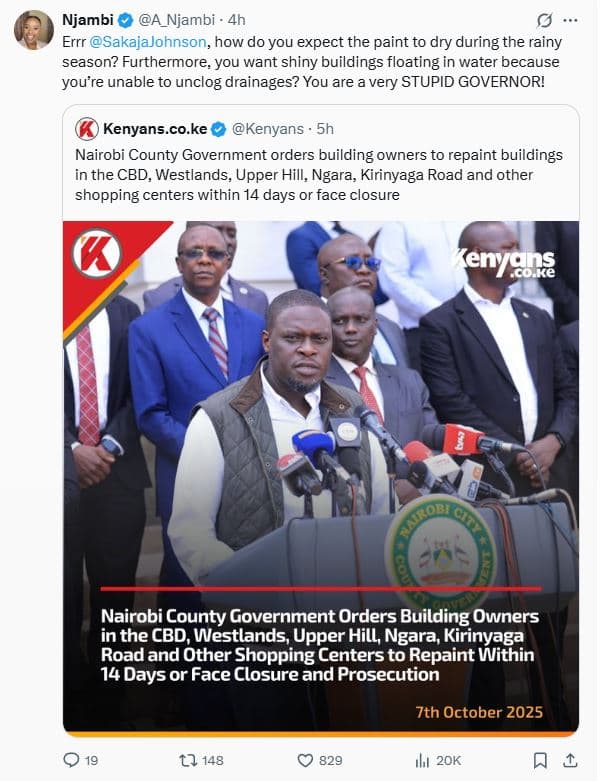601x781 pixels.
Task: Bookmark this post
Action: pos(540,760)
